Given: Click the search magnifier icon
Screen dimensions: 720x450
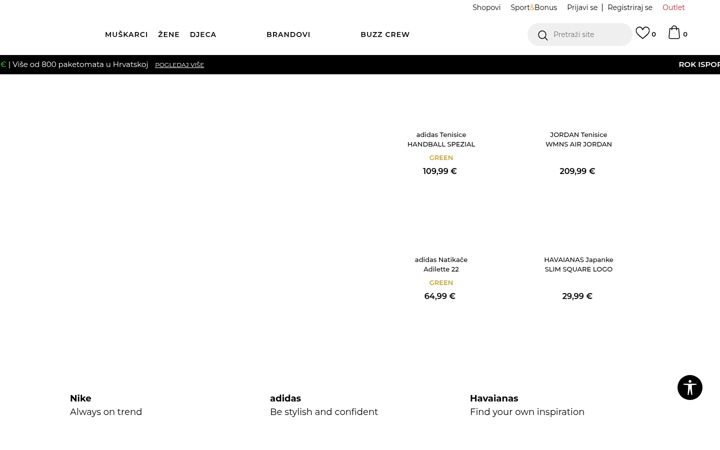Looking at the screenshot, I should (542, 35).
